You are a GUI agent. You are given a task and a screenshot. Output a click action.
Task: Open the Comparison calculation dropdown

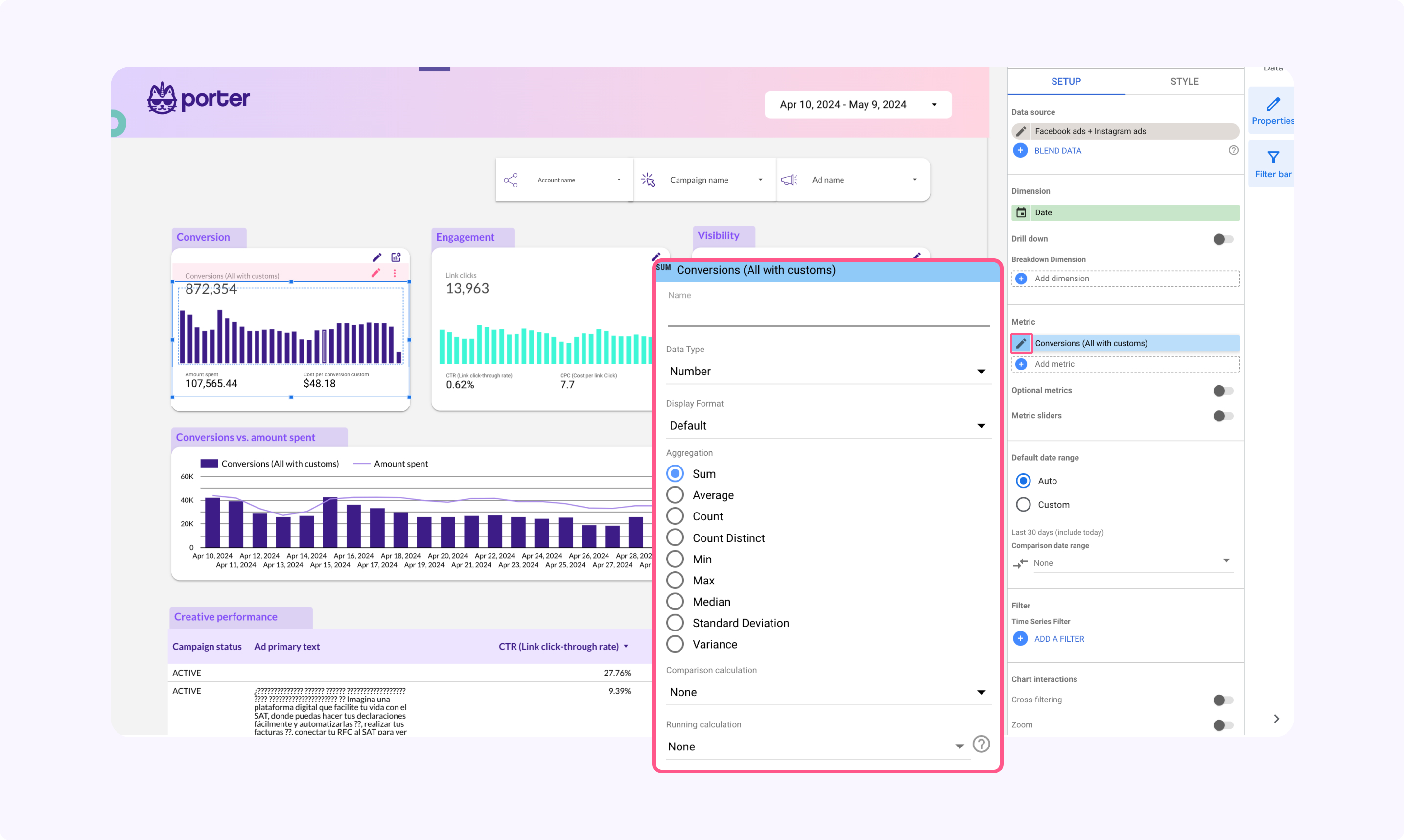click(x=828, y=692)
